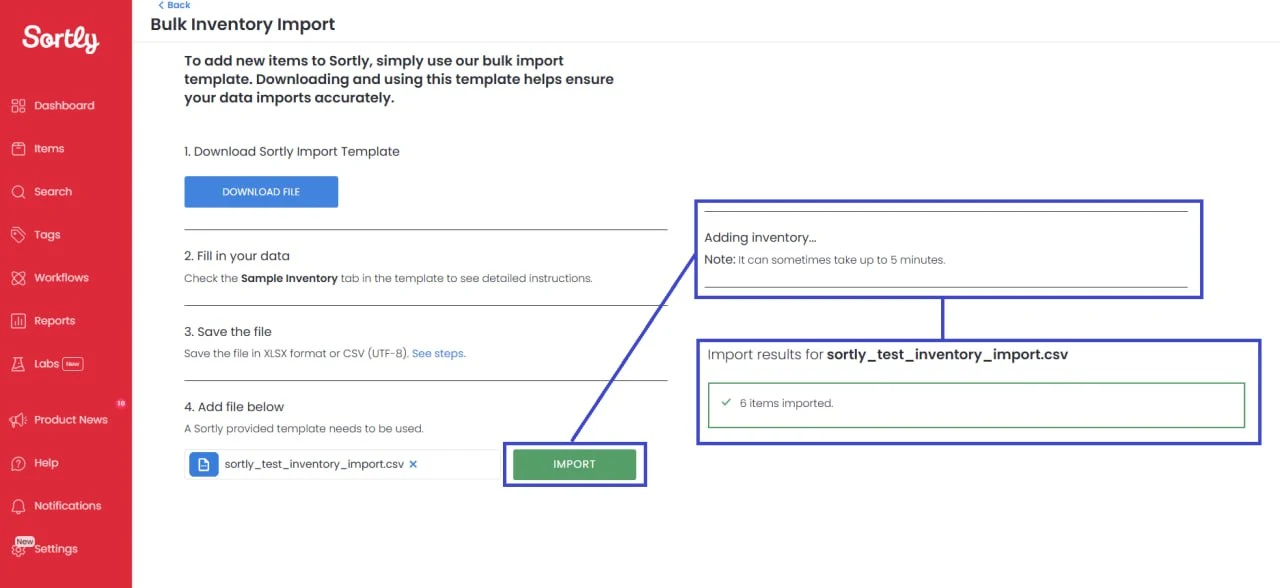The height and width of the screenshot is (588, 1280).
Task: Click the green checkmark in import results
Action: 726,403
